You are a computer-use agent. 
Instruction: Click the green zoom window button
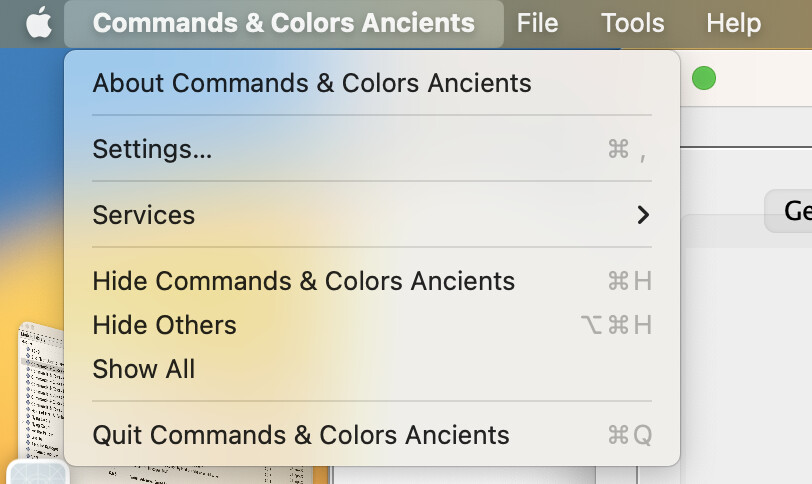coord(704,78)
